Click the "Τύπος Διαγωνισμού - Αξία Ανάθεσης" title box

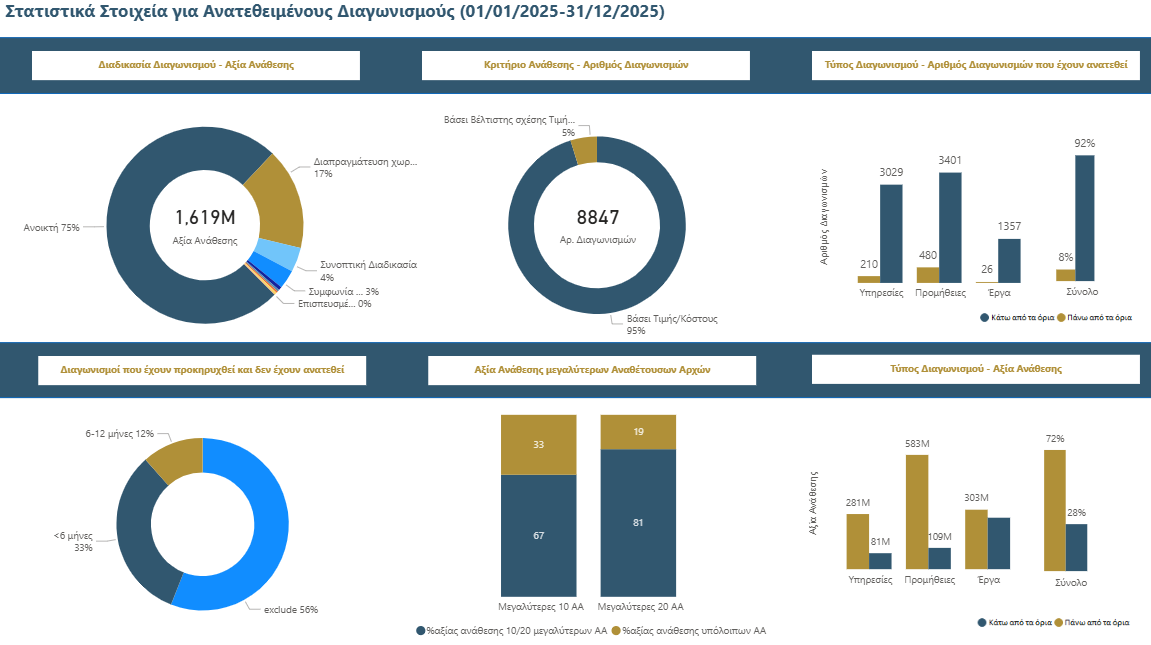pos(976,369)
